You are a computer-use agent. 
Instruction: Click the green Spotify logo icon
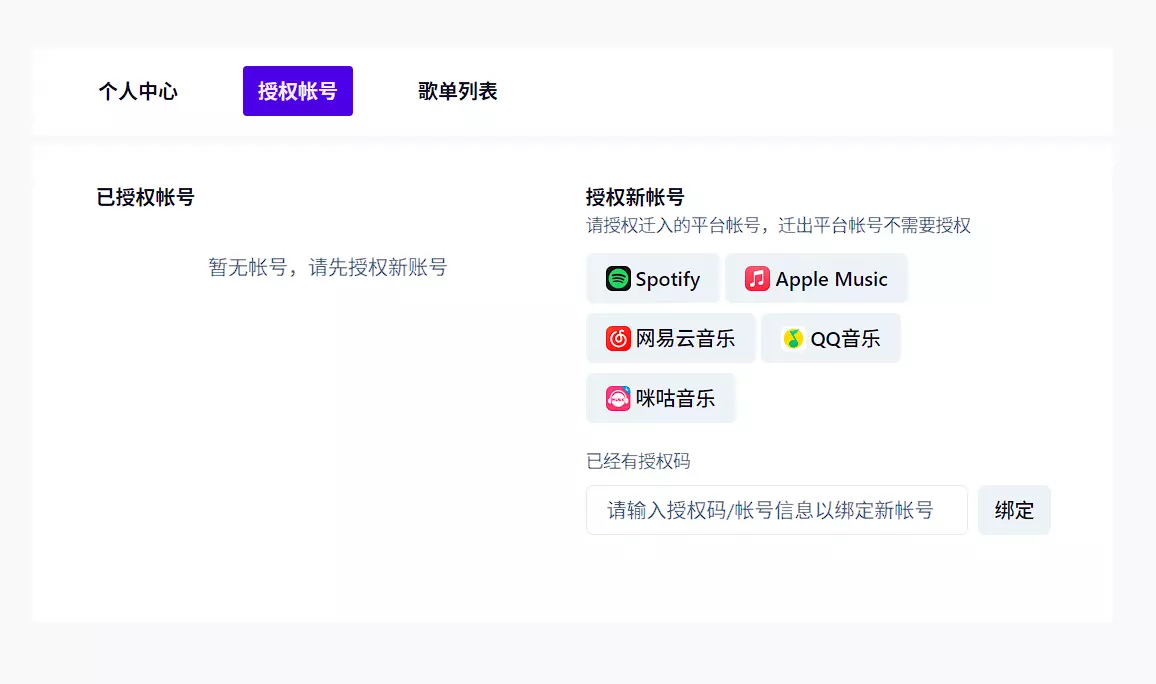coord(618,279)
